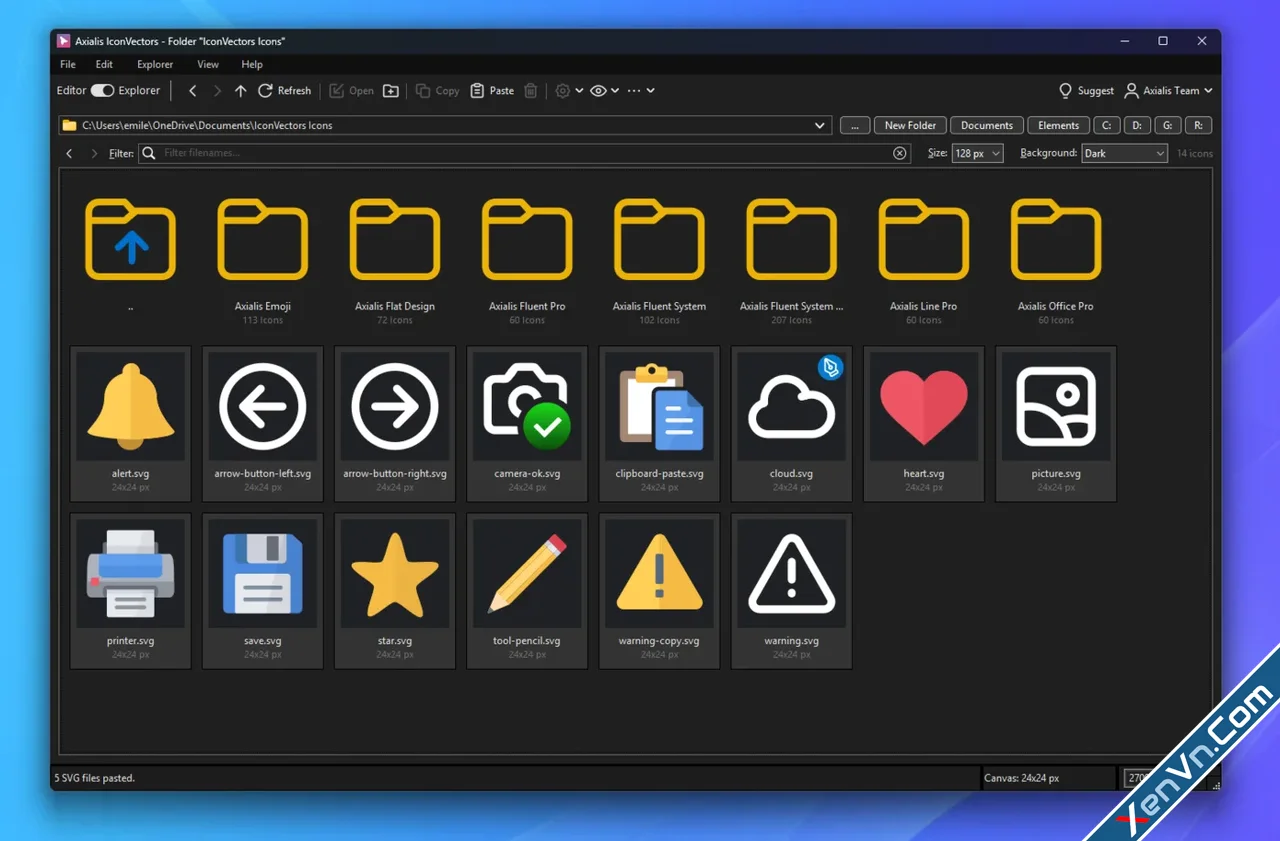
Task: Open the Help menu
Action: click(x=252, y=64)
